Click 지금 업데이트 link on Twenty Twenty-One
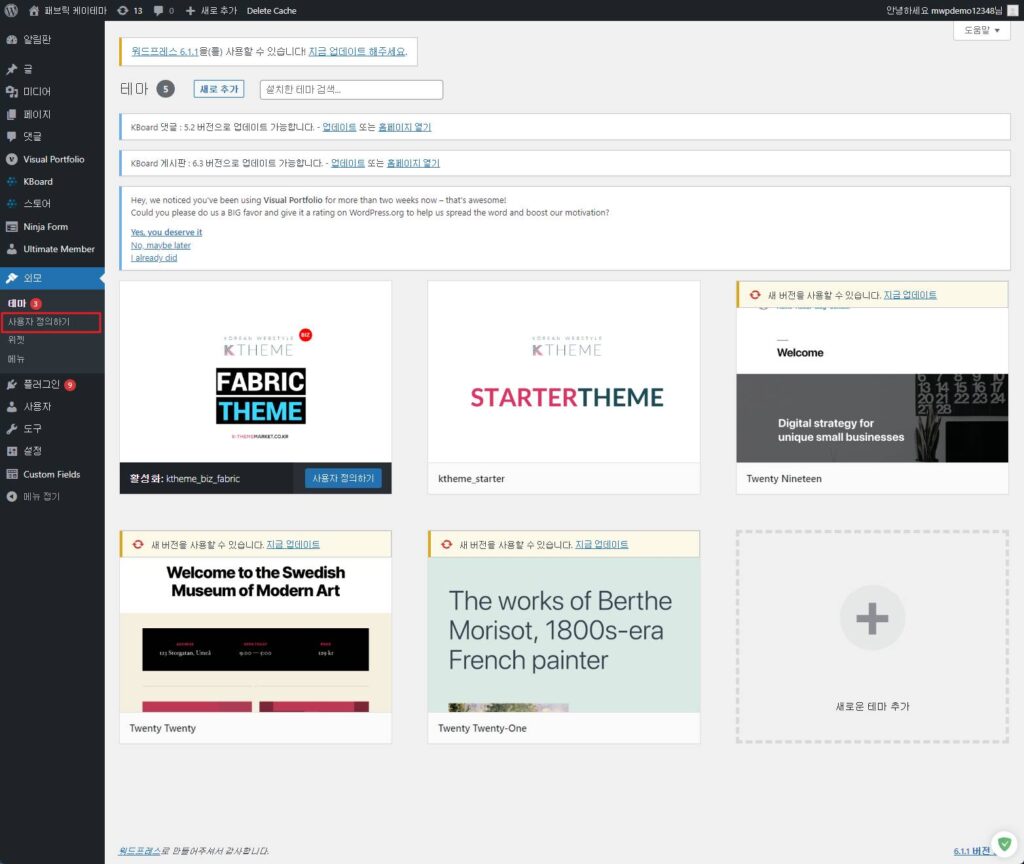The width and height of the screenshot is (1024, 864). [x=601, y=545]
